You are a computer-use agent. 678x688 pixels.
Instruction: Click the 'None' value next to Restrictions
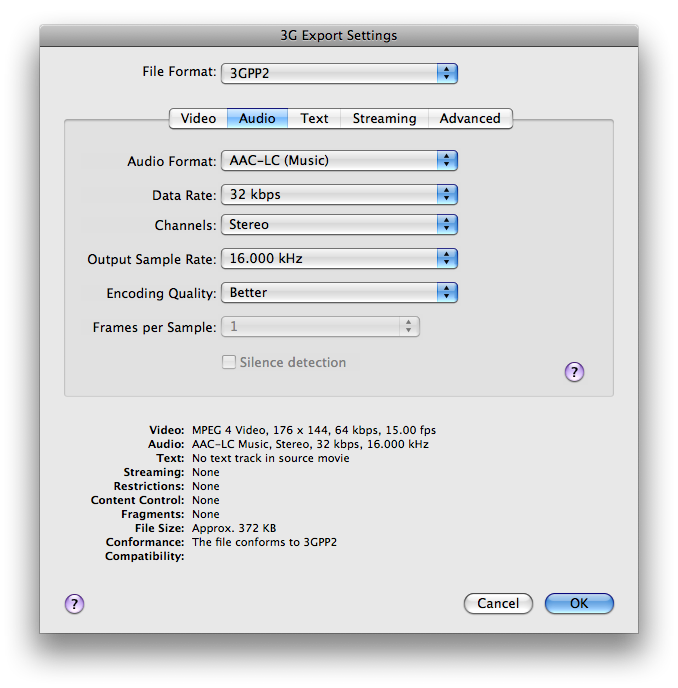206,486
